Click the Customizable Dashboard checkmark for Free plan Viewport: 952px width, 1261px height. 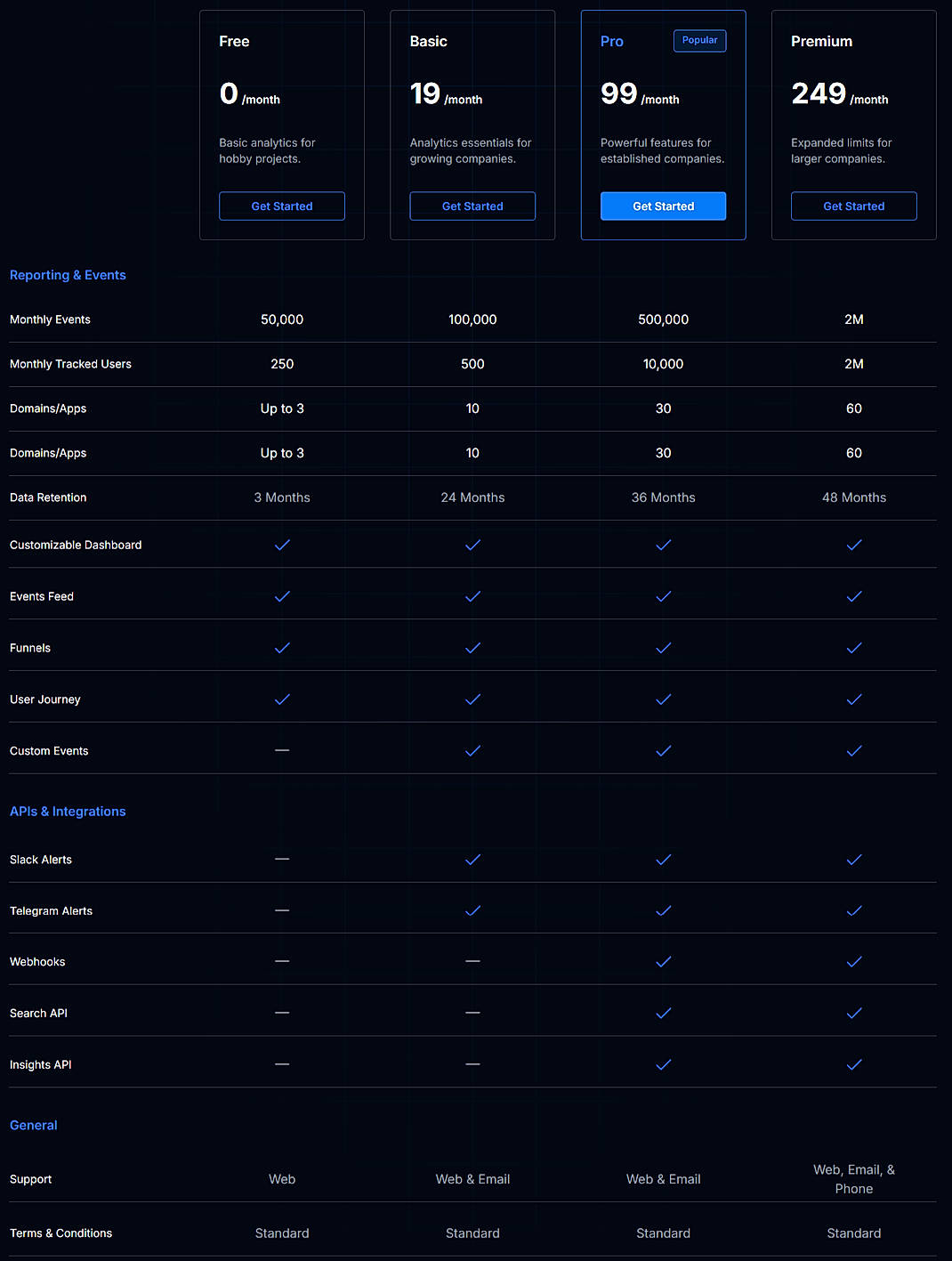coord(282,545)
